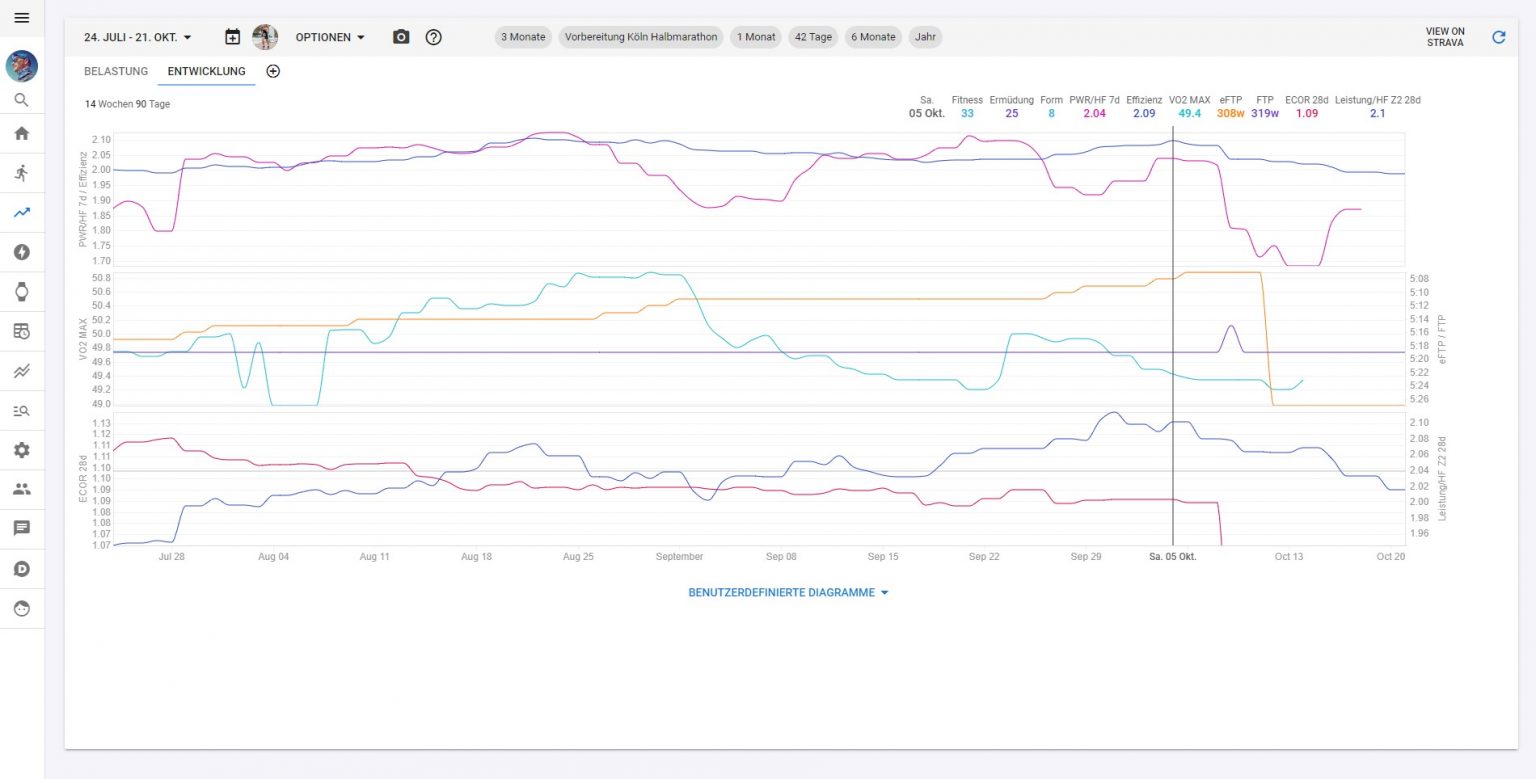The width and height of the screenshot is (1536, 779).
Task: Open the fitness trends chart icon in sidebar
Action: [x=22, y=212]
